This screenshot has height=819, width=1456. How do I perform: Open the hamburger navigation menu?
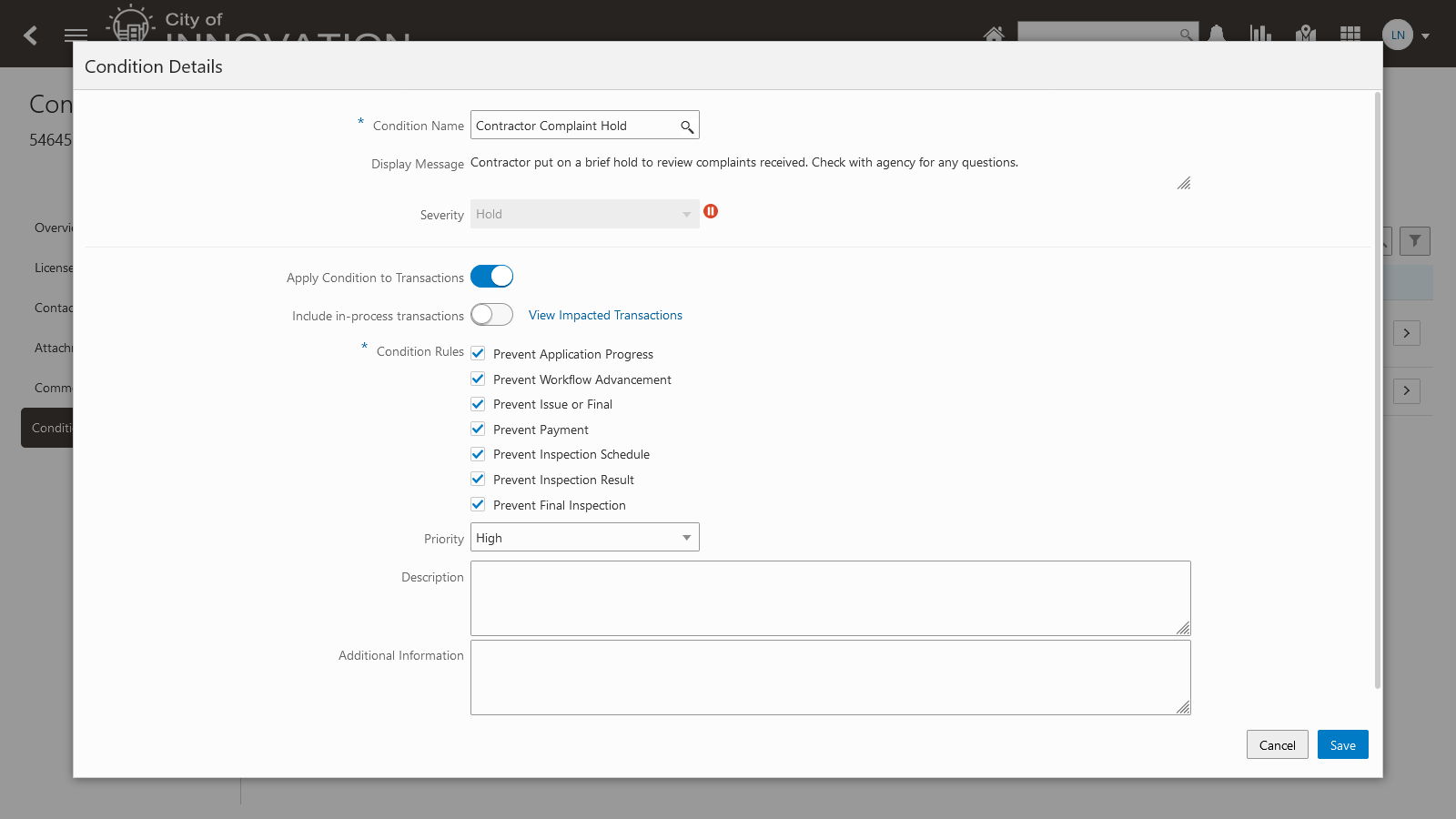(x=76, y=35)
